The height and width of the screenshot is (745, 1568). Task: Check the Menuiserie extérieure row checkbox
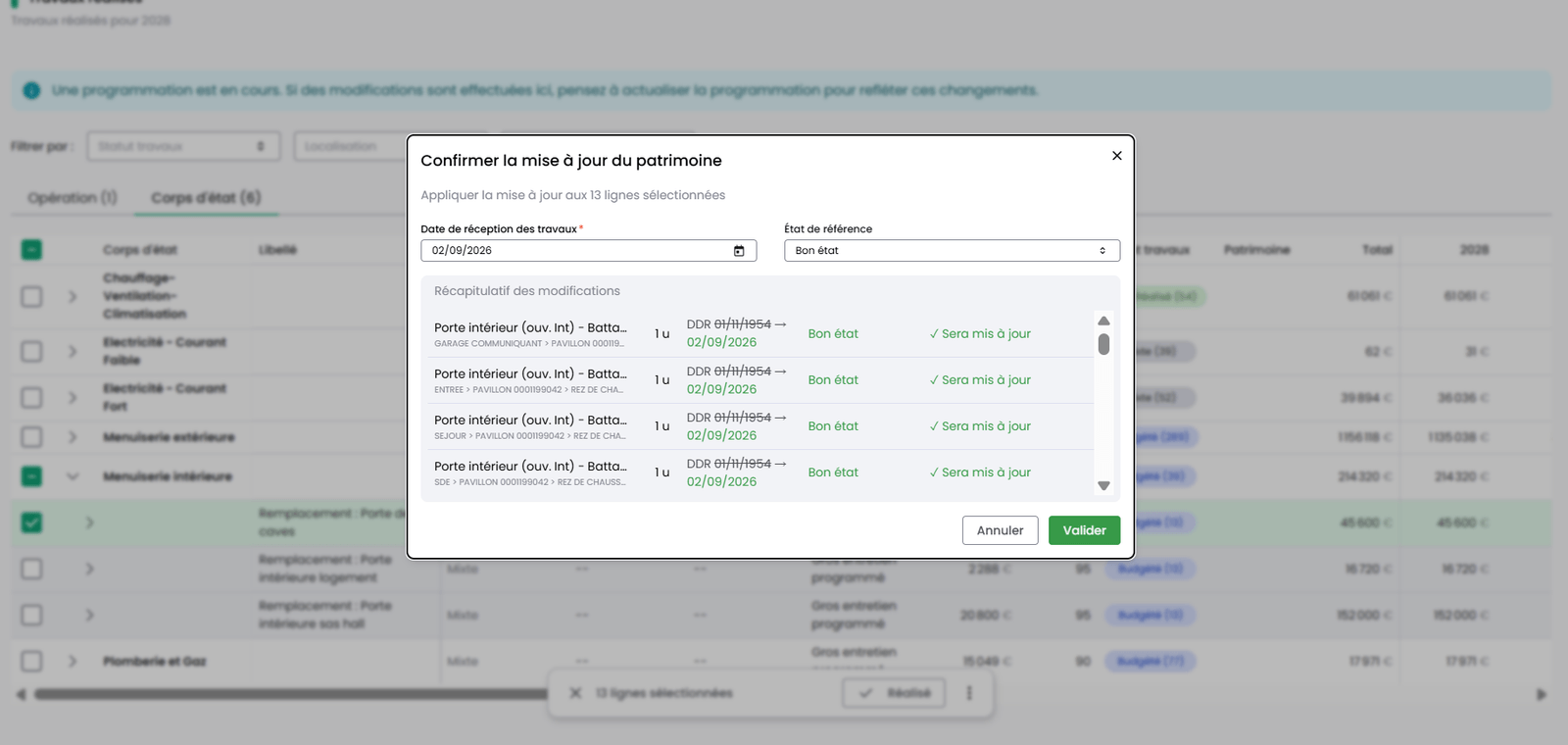point(31,436)
